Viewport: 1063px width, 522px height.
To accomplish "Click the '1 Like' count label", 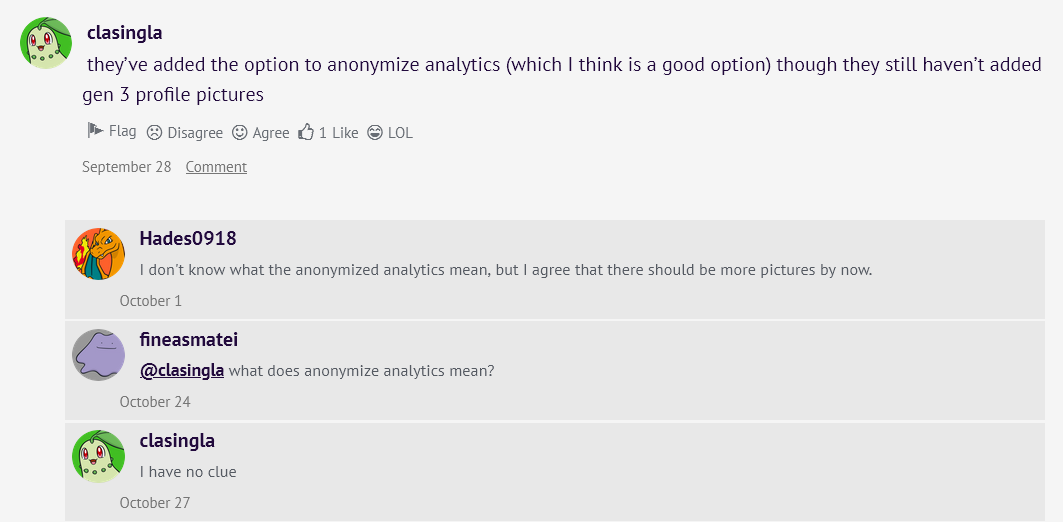I will click(339, 132).
